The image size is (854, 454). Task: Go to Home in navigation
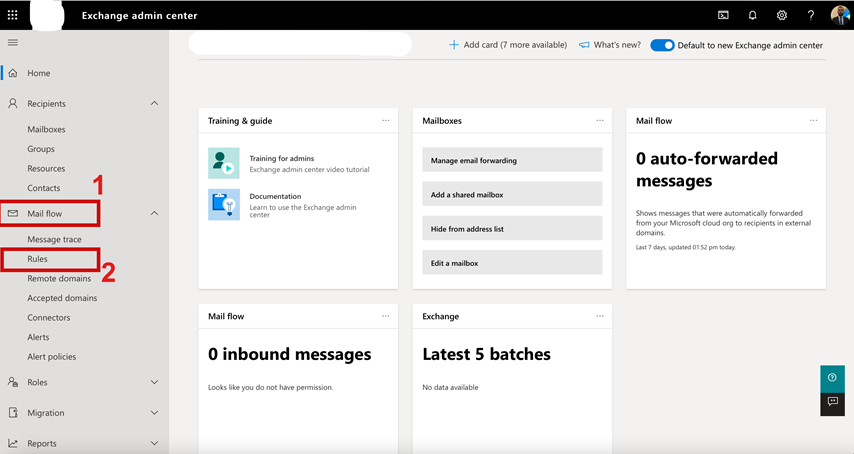[39, 73]
